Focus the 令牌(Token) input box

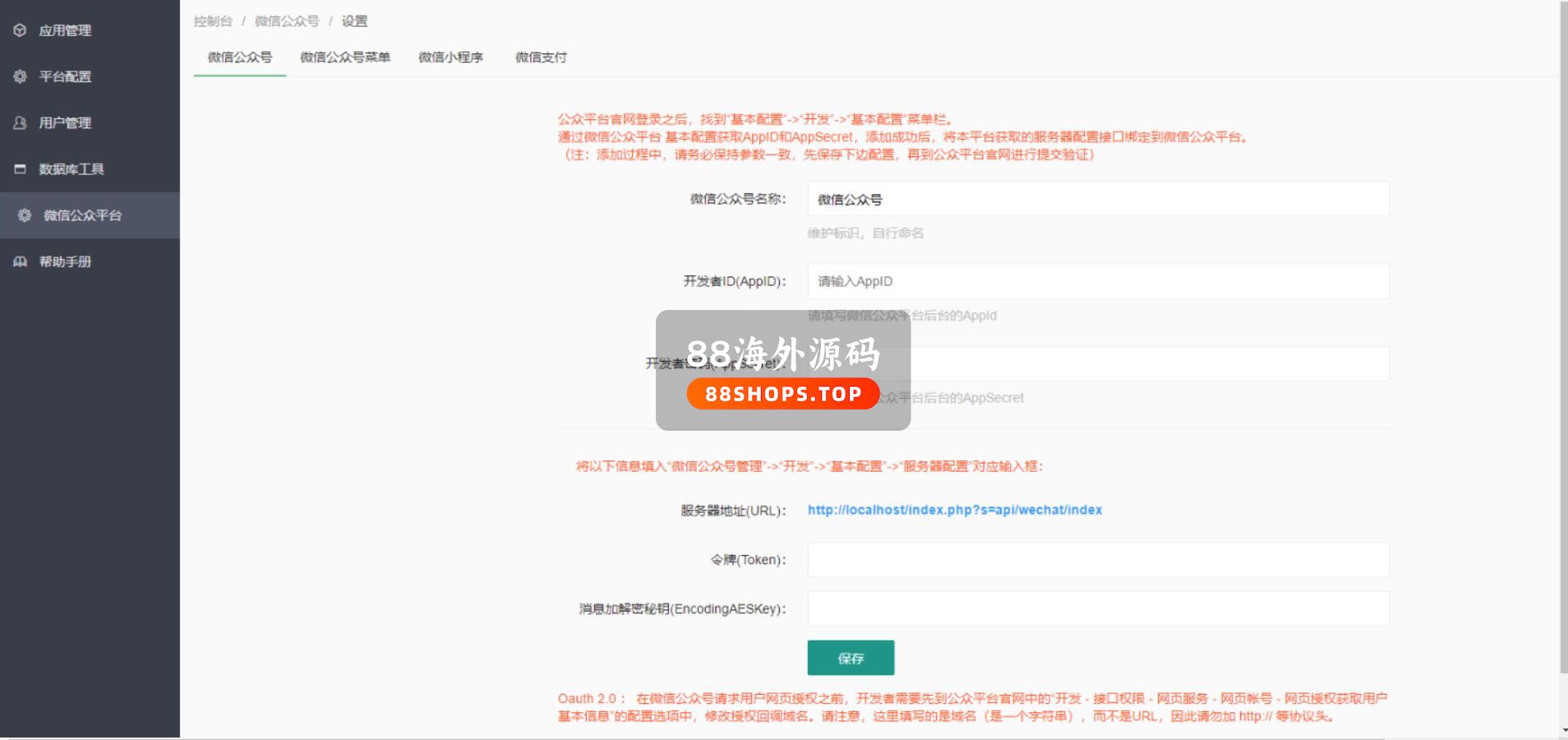coord(1098,560)
